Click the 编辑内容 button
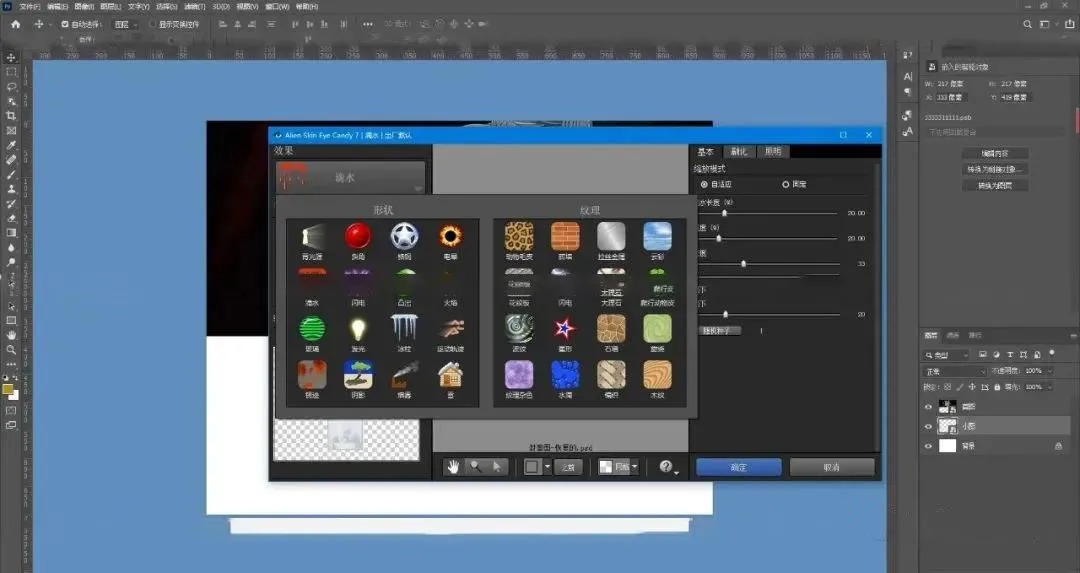This screenshot has height=573, width=1080. click(x=995, y=154)
